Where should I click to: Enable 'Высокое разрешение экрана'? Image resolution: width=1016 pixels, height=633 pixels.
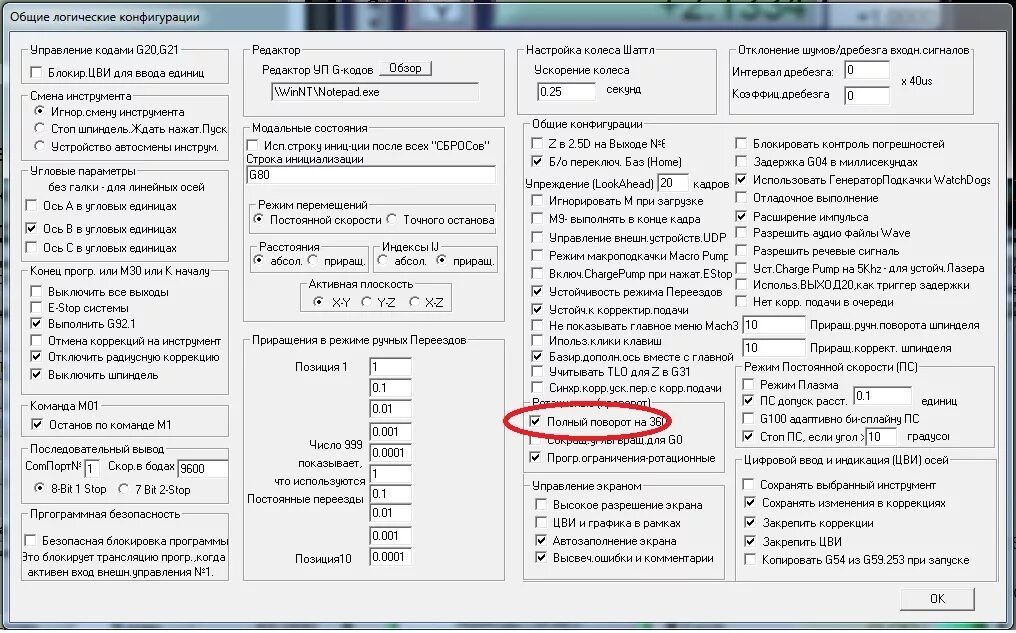pyautogui.click(x=540, y=505)
